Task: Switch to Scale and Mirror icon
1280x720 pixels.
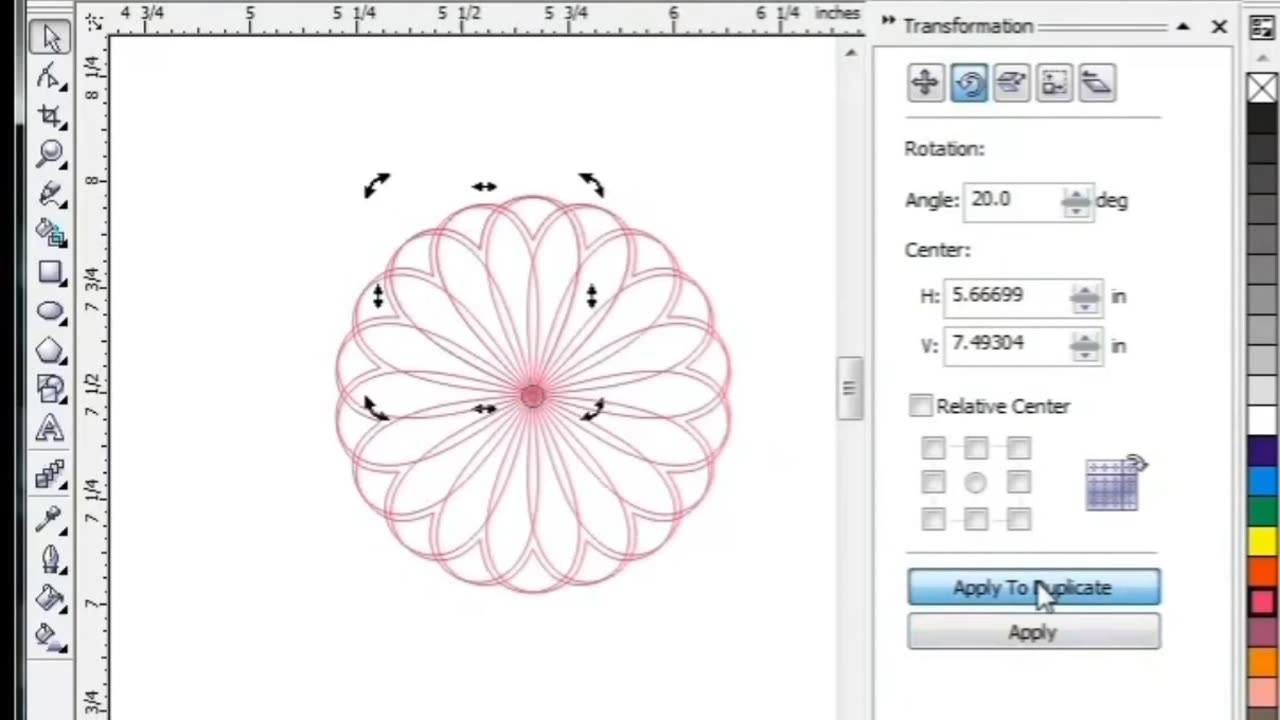Action: (x=1012, y=83)
